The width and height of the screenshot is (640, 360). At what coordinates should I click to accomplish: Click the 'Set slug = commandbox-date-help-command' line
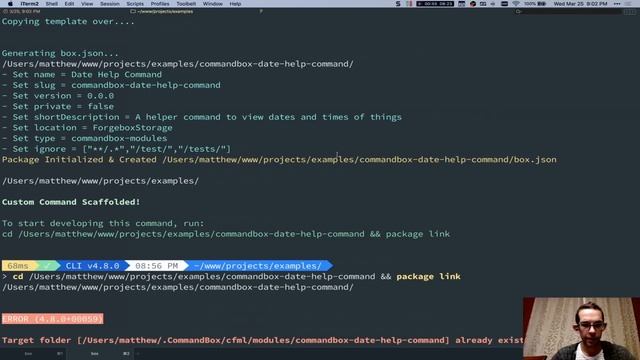111,85
